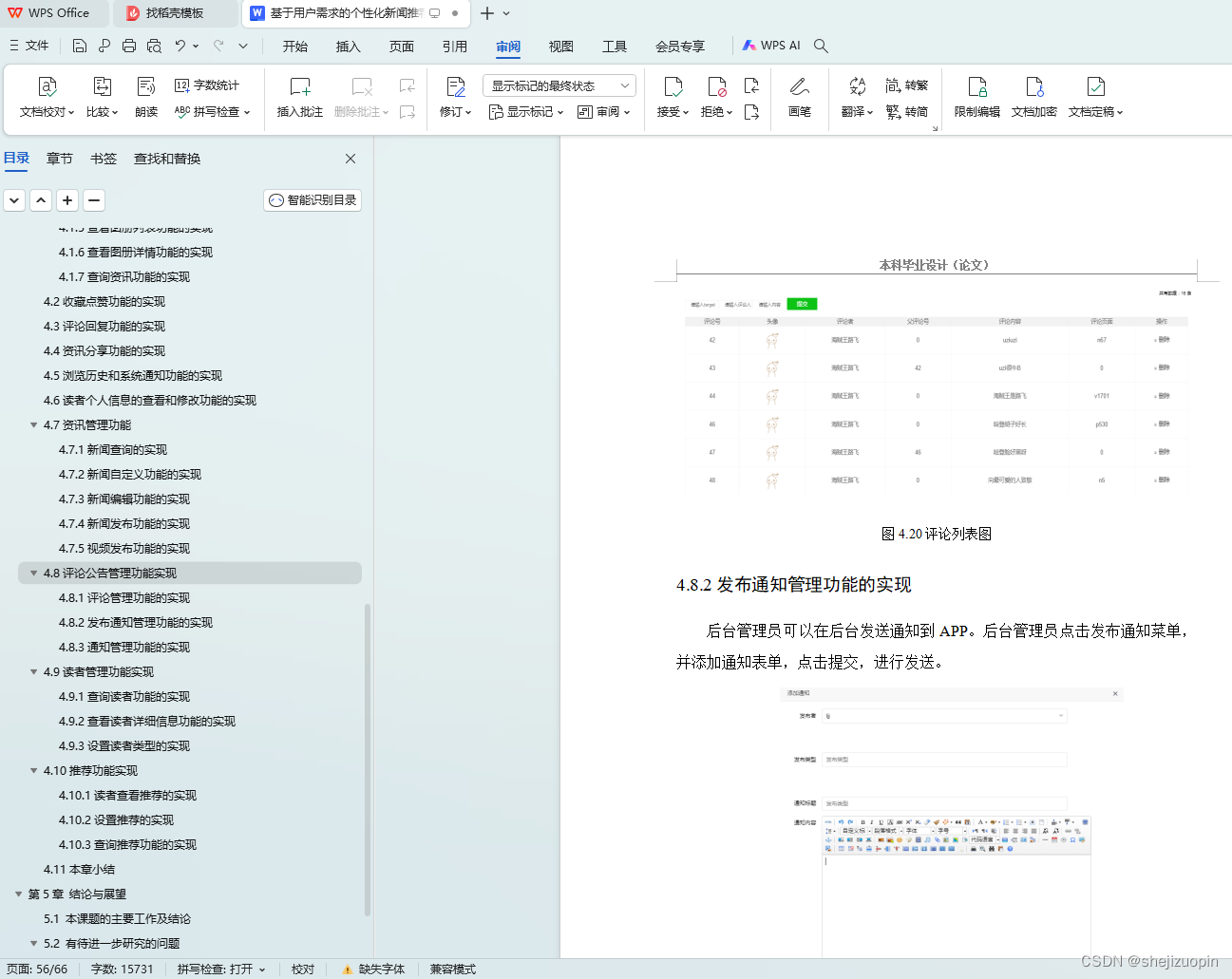Activate the 画笔 ink annotation tool
The image size is (1232, 979).
799,98
